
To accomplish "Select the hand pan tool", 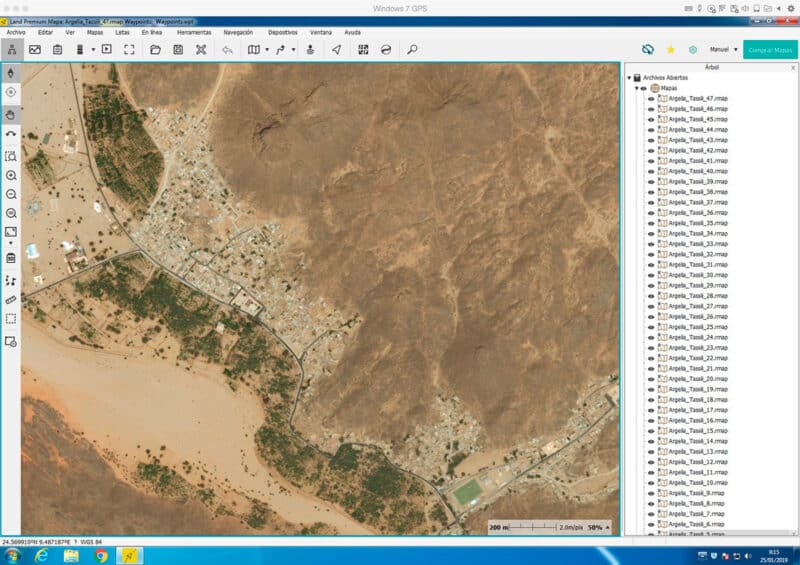I will click(x=11, y=115).
